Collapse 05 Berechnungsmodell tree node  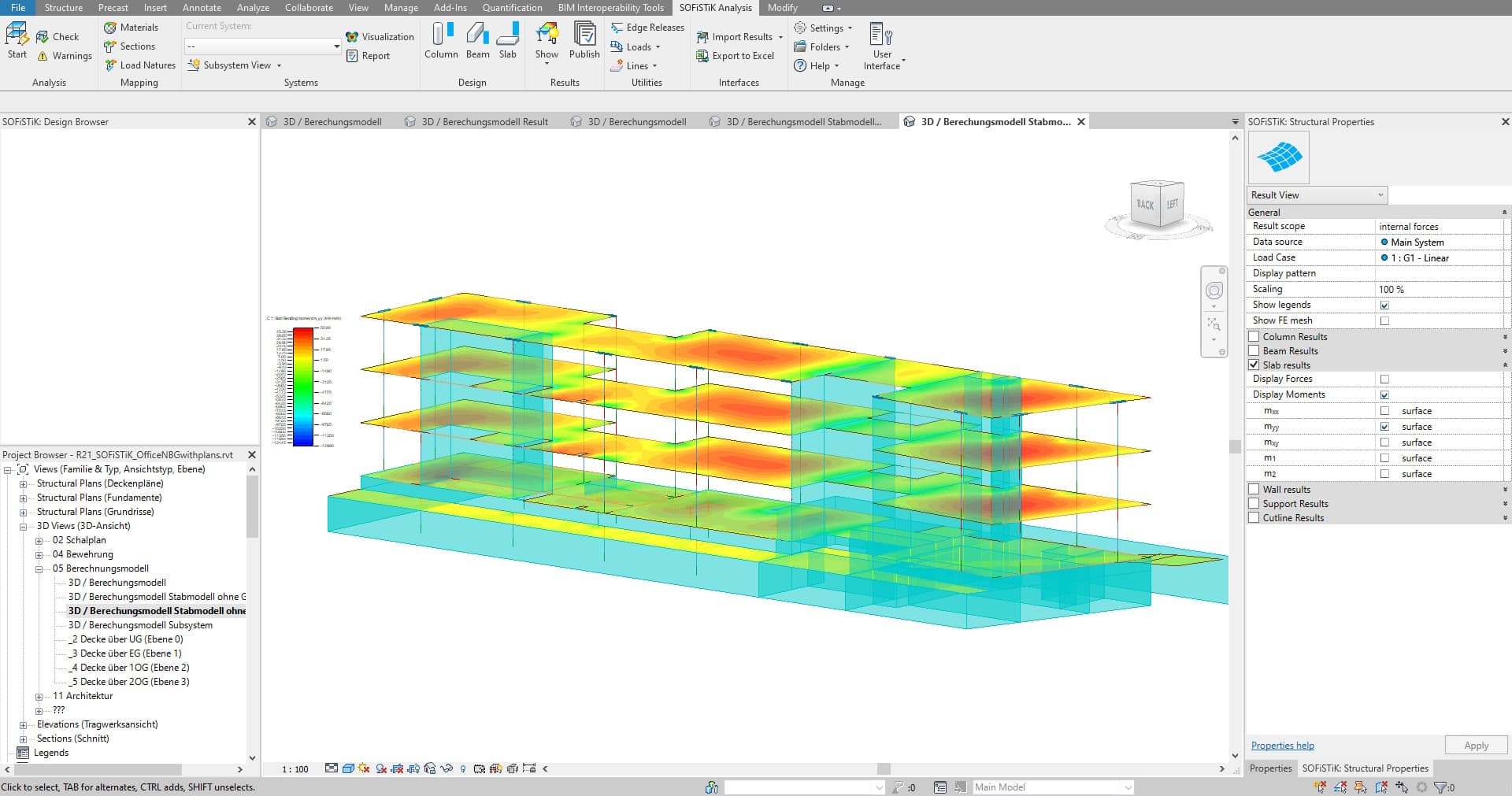(39, 569)
